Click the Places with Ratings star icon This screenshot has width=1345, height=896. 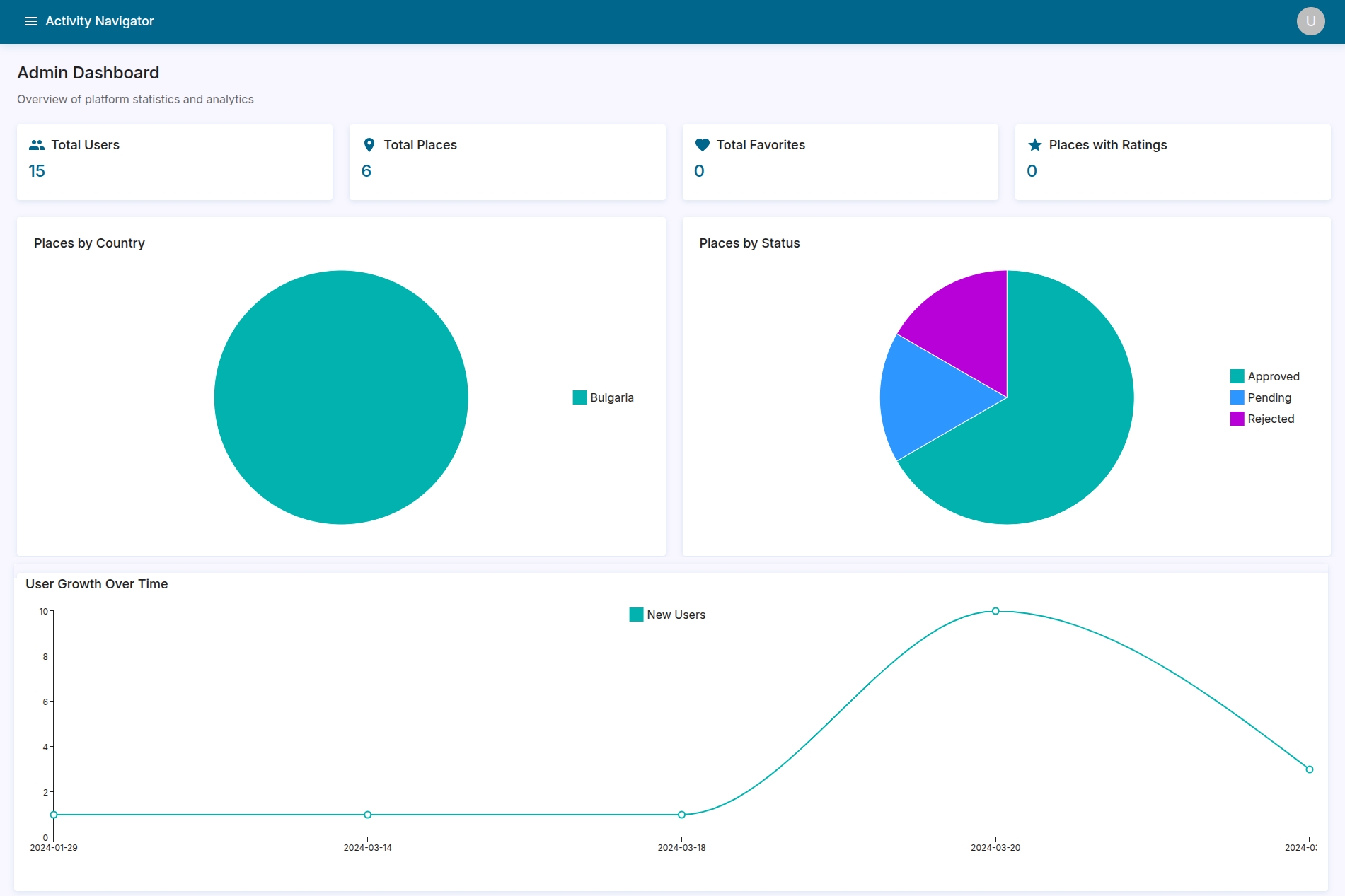point(1034,145)
